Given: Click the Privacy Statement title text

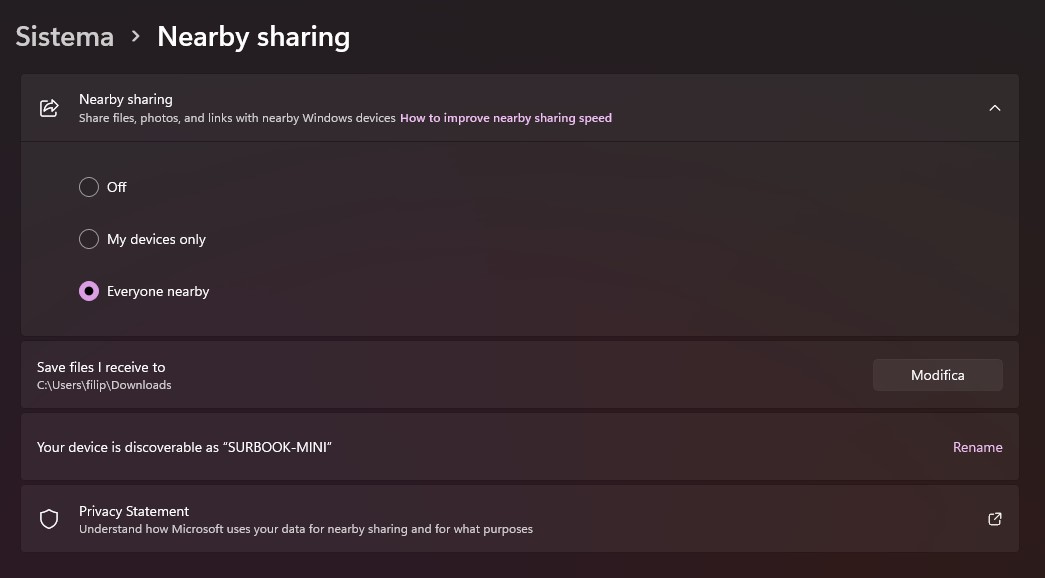Looking at the screenshot, I should click(x=134, y=511).
